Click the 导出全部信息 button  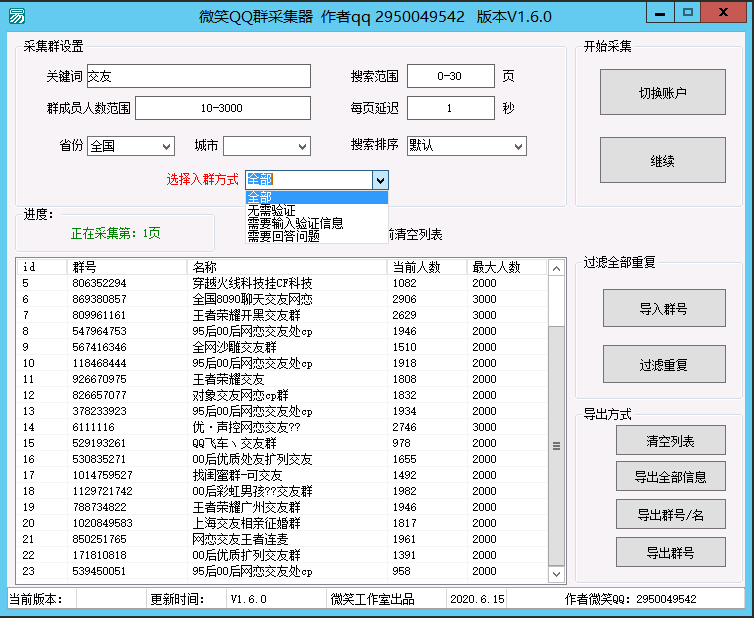[x=671, y=476]
